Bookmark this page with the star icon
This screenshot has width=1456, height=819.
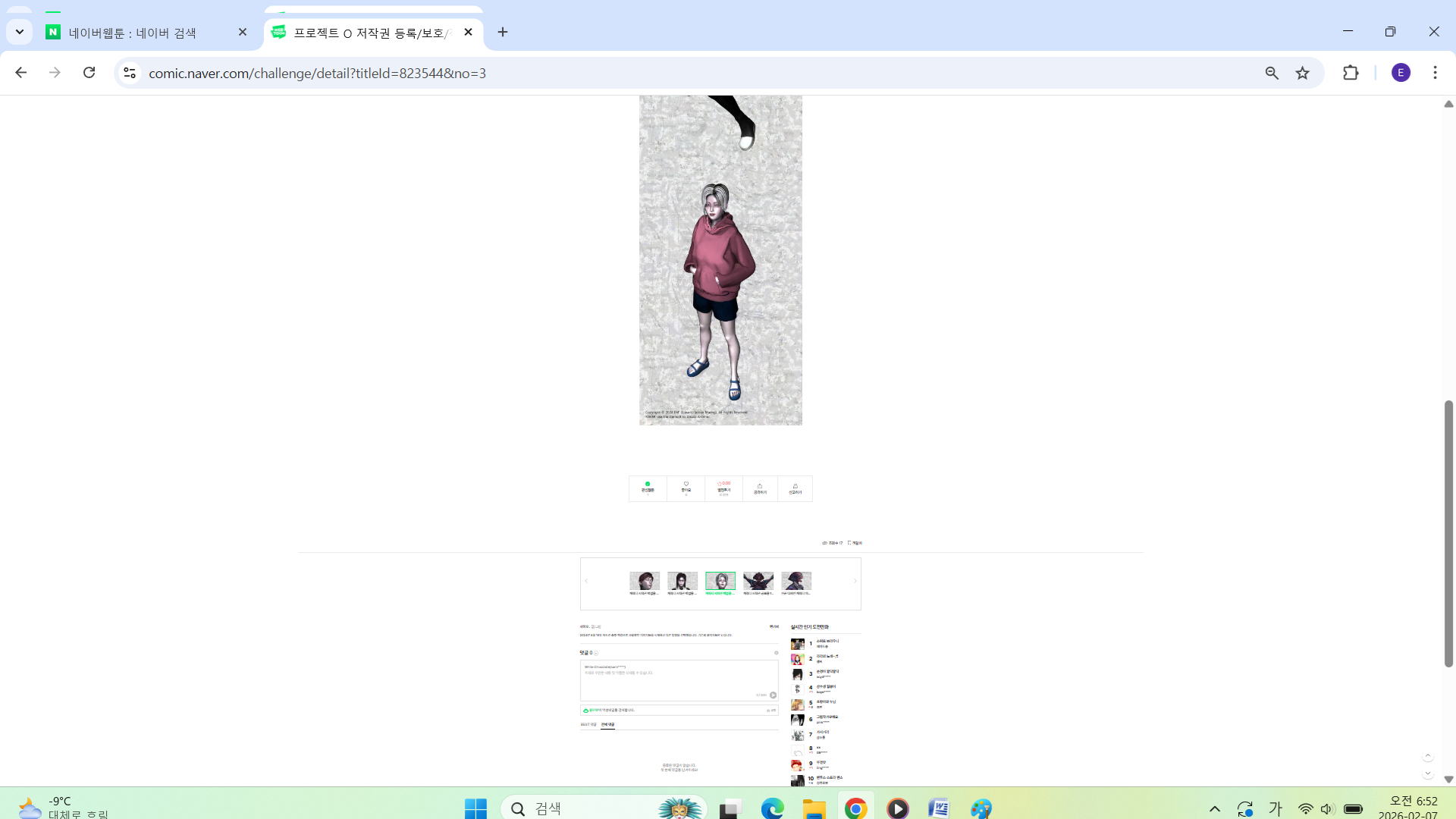(1302, 73)
